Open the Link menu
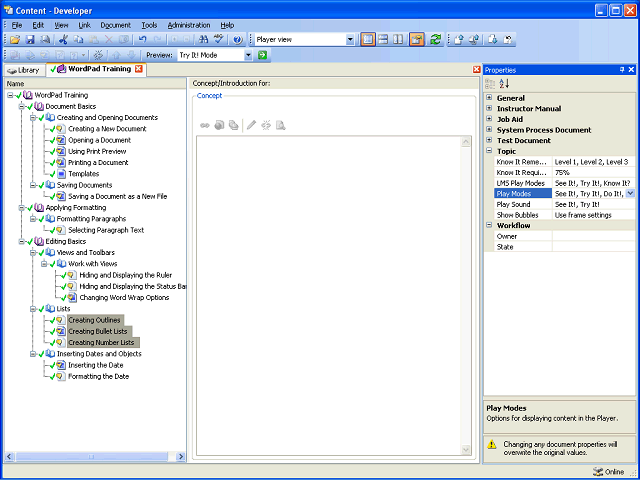The image size is (640, 480). tap(84, 25)
